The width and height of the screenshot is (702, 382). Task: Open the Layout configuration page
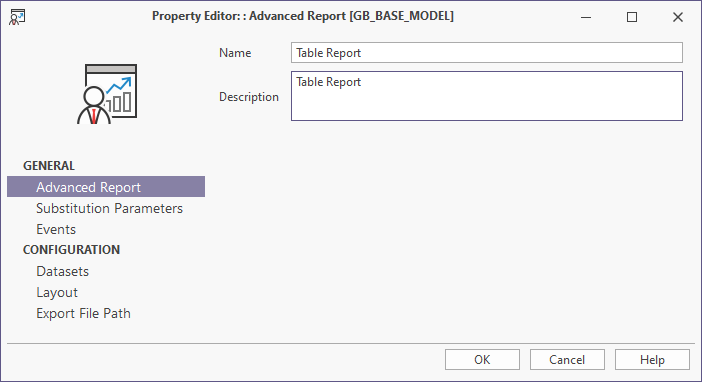pyautogui.click(x=57, y=292)
